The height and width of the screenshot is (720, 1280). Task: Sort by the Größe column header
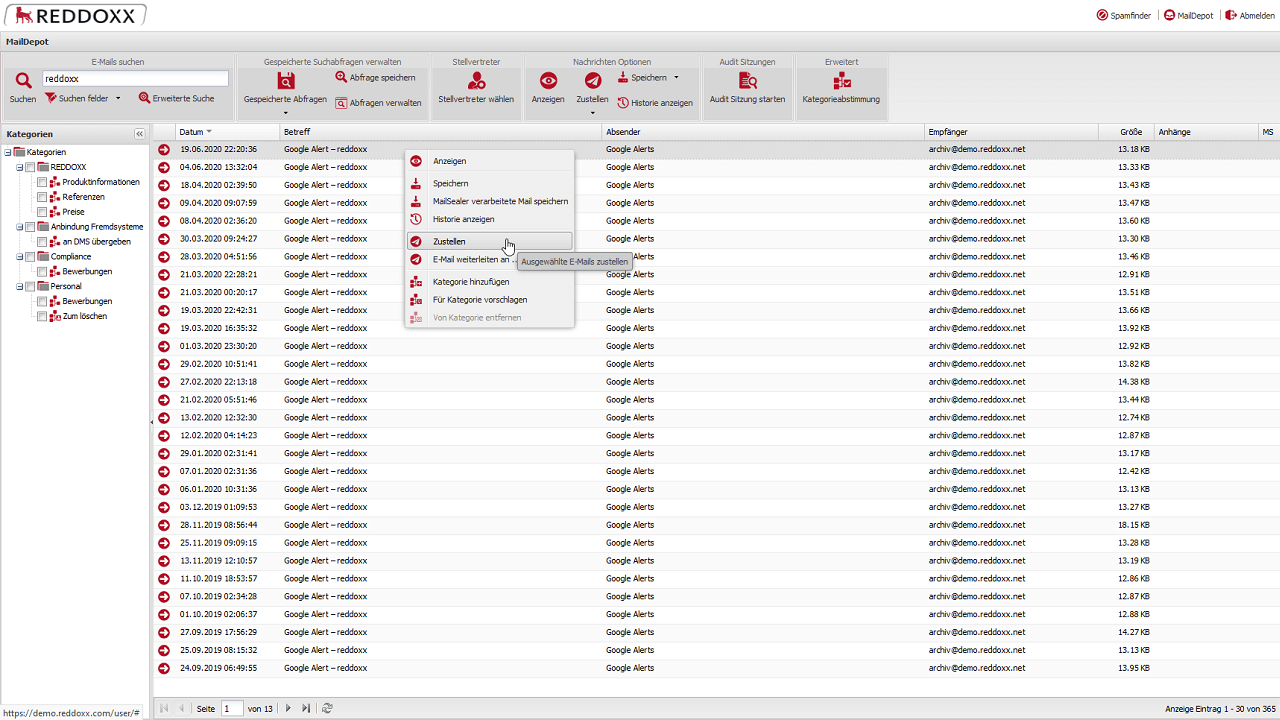point(1125,132)
